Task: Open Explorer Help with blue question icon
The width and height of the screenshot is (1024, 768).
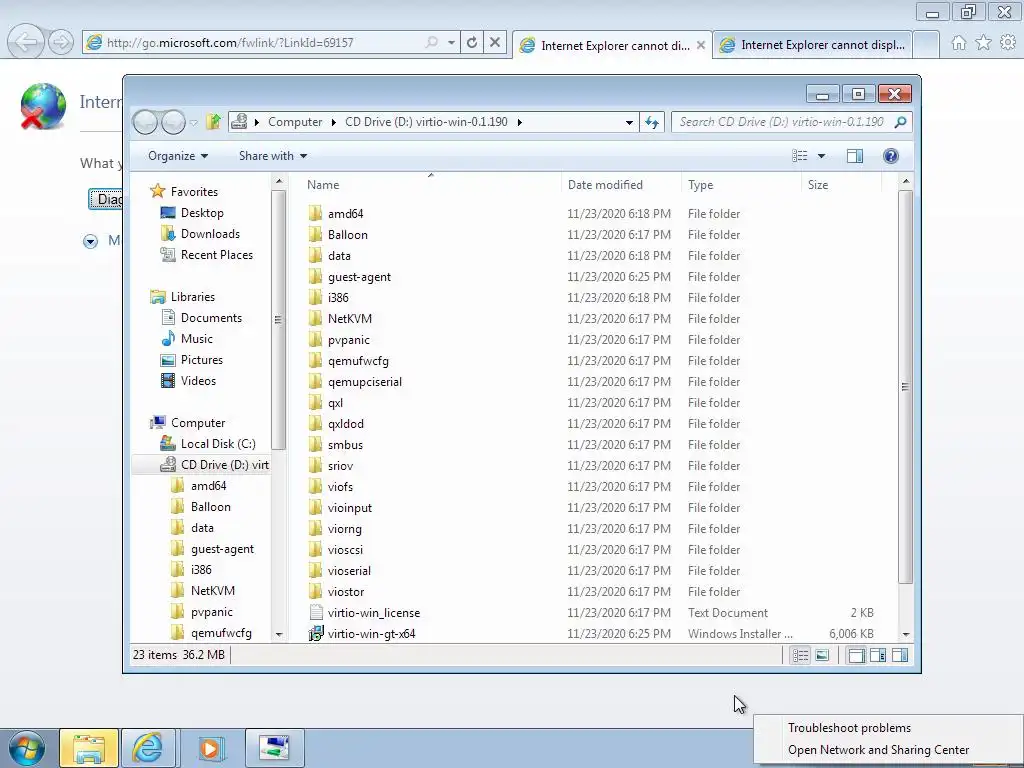Action: [x=891, y=155]
